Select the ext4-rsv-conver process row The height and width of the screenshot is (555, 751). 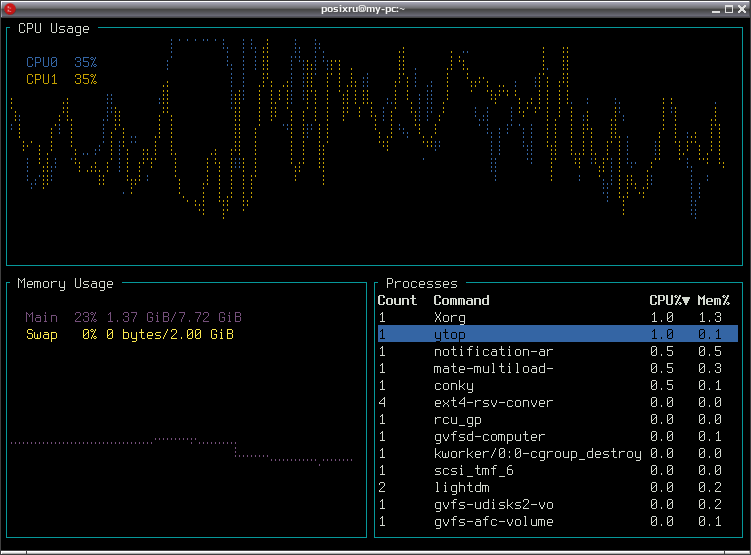(558, 402)
